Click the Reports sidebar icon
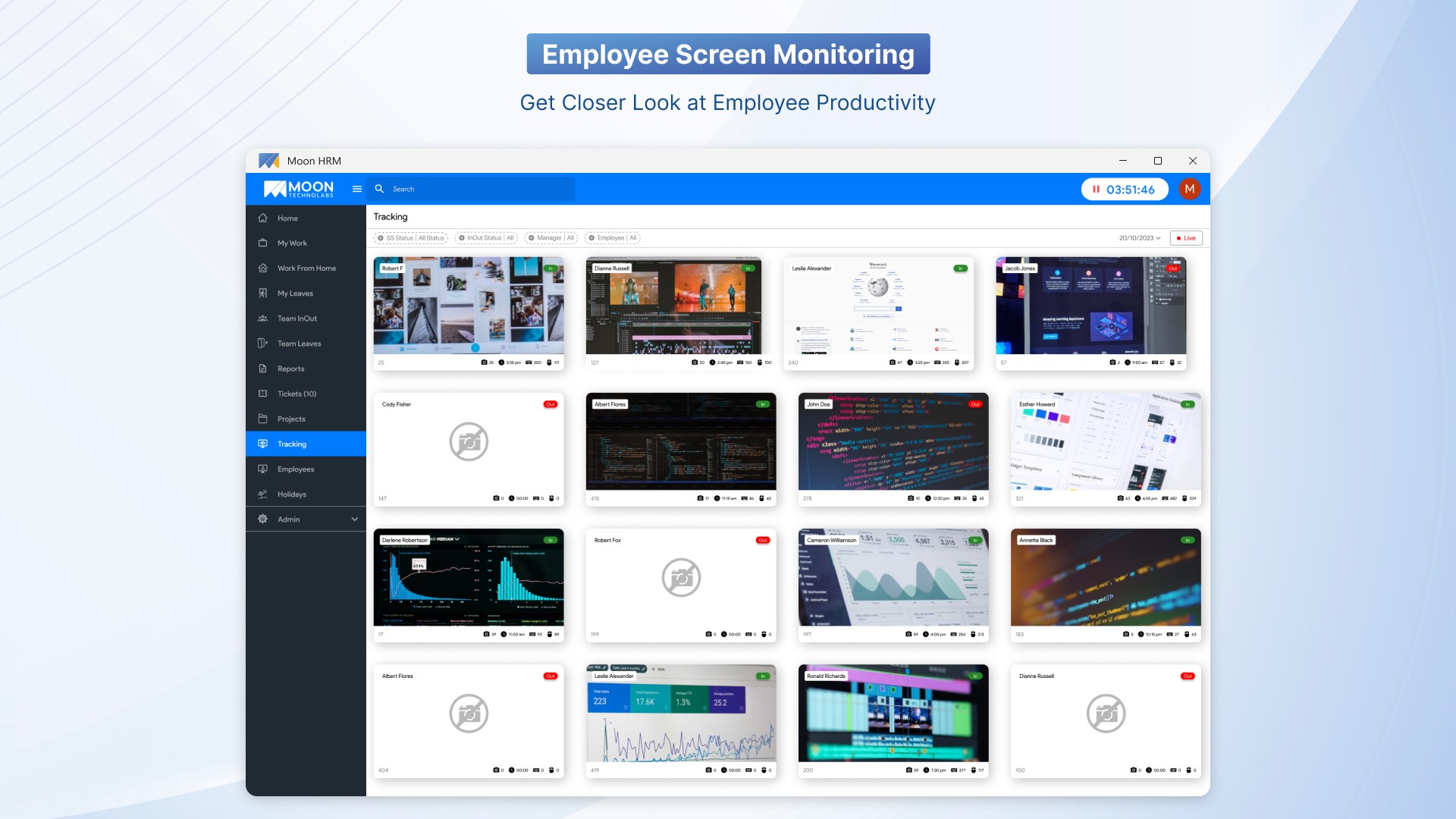Image resolution: width=1456 pixels, height=819 pixels. click(x=262, y=369)
